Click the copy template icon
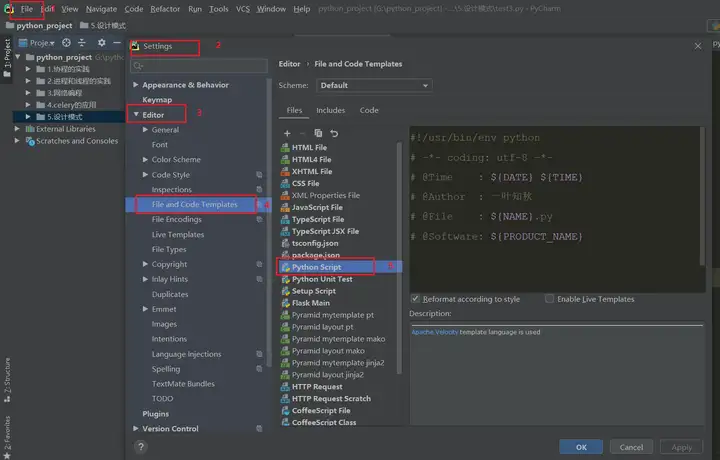Image resolution: width=720 pixels, height=460 pixels. coord(318,133)
